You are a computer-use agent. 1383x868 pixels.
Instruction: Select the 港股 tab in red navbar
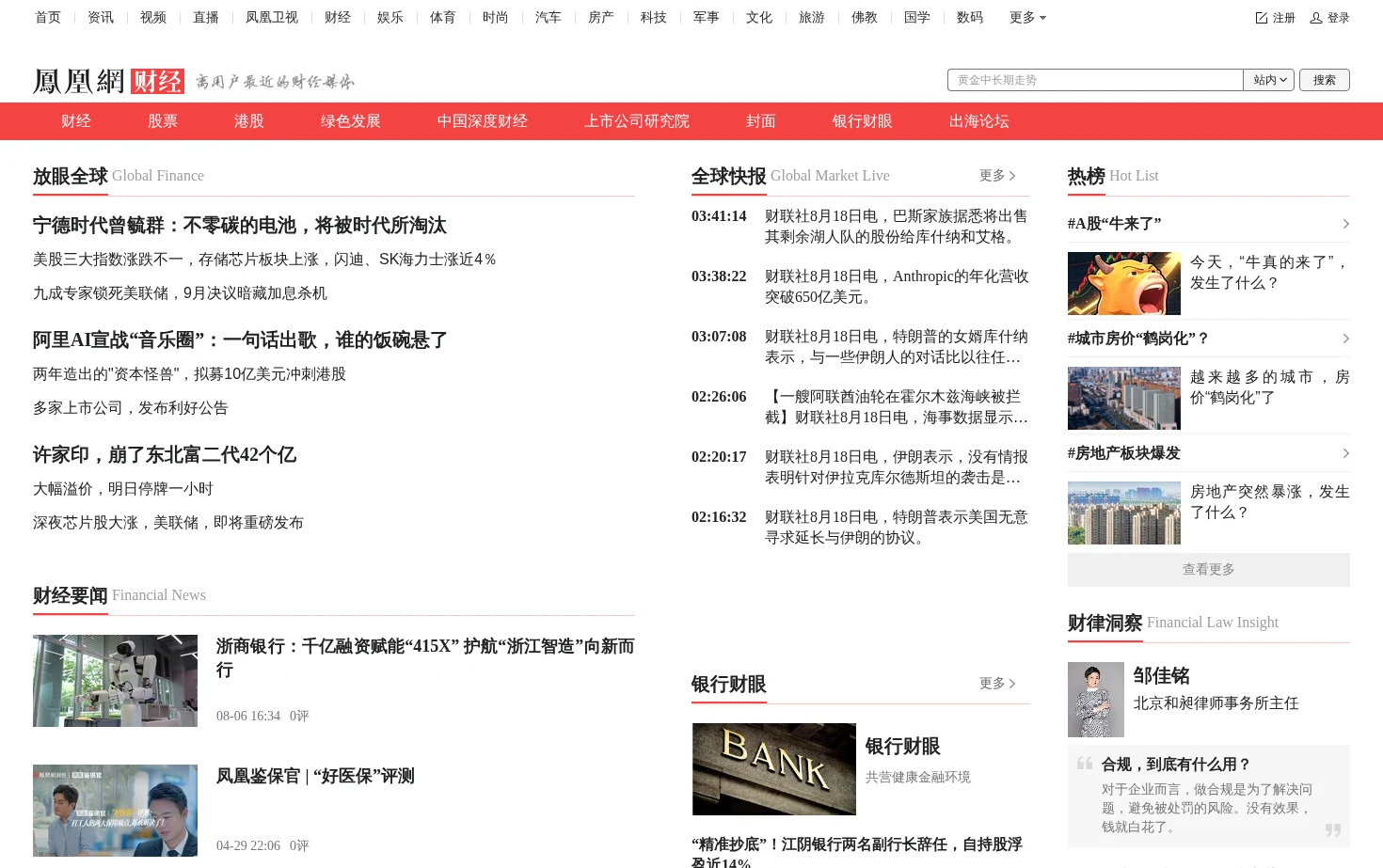pos(249,121)
